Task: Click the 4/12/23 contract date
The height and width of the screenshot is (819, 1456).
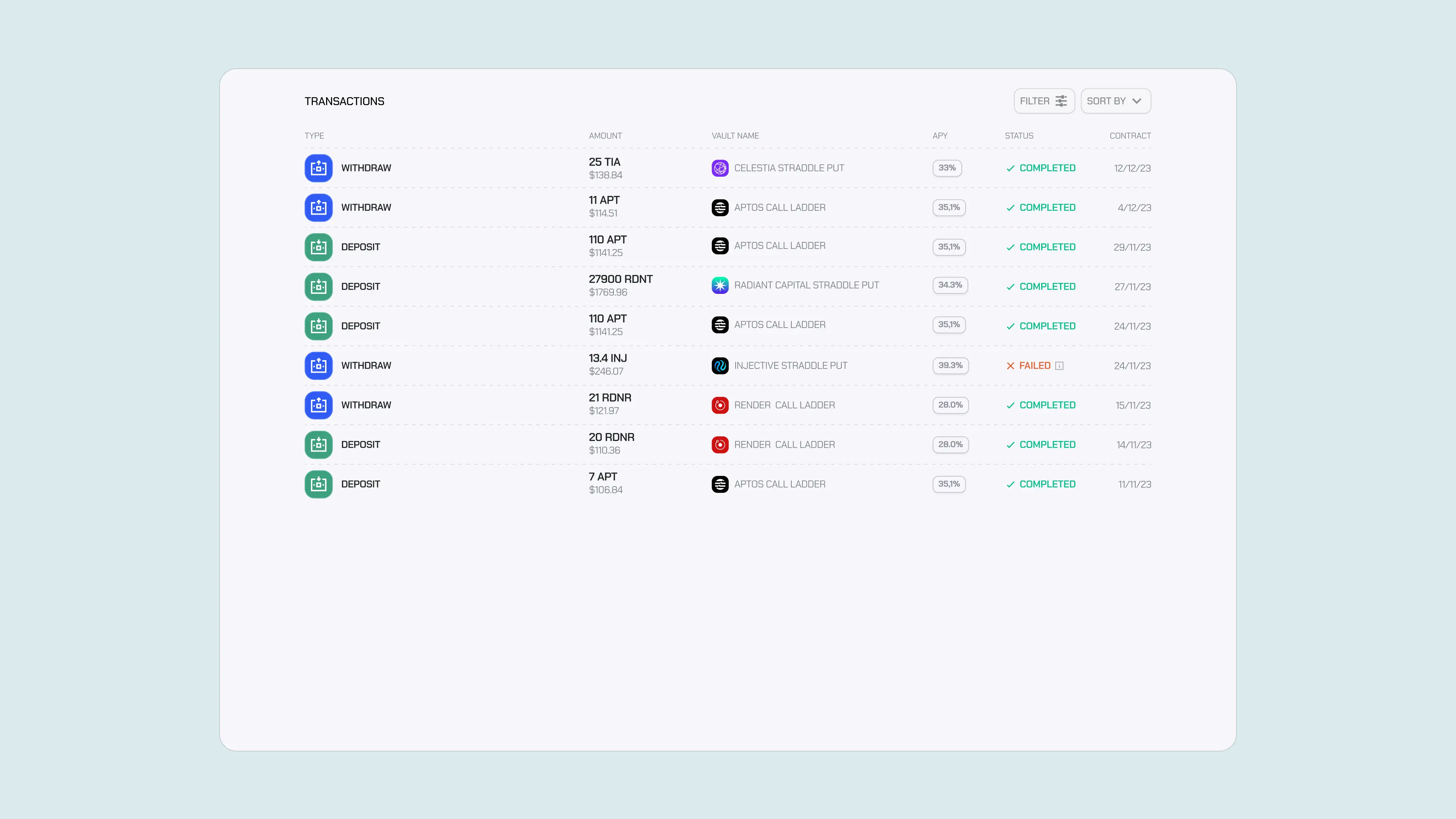Action: pyautogui.click(x=1134, y=208)
